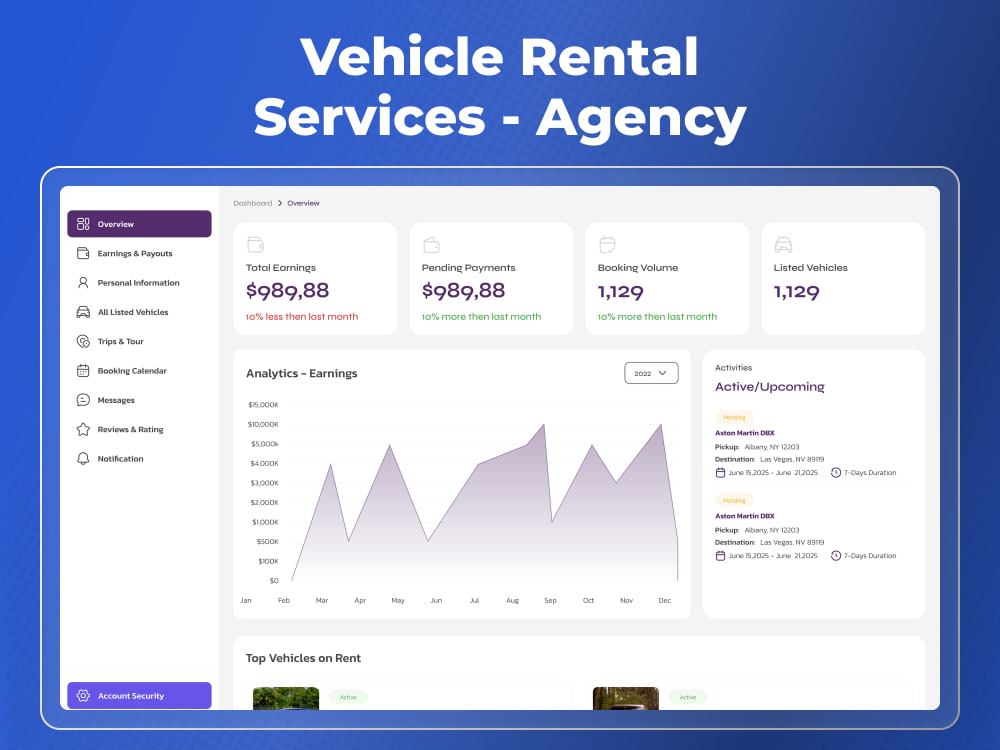
Task: Click the Account Security gear icon
Action: pos(83,696)
